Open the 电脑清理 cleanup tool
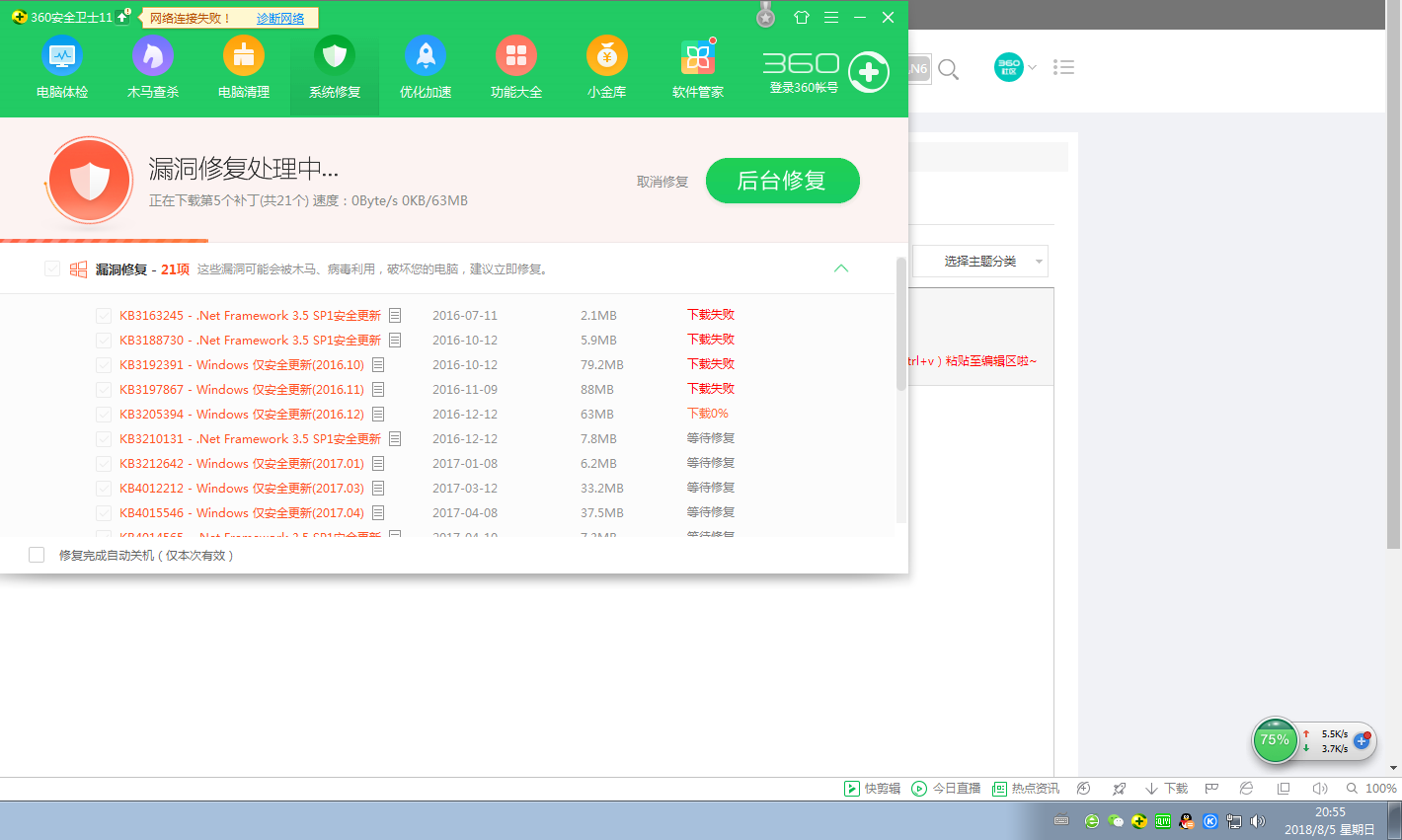The height and width of the screenshot is (840, 1402). point(243,67)
